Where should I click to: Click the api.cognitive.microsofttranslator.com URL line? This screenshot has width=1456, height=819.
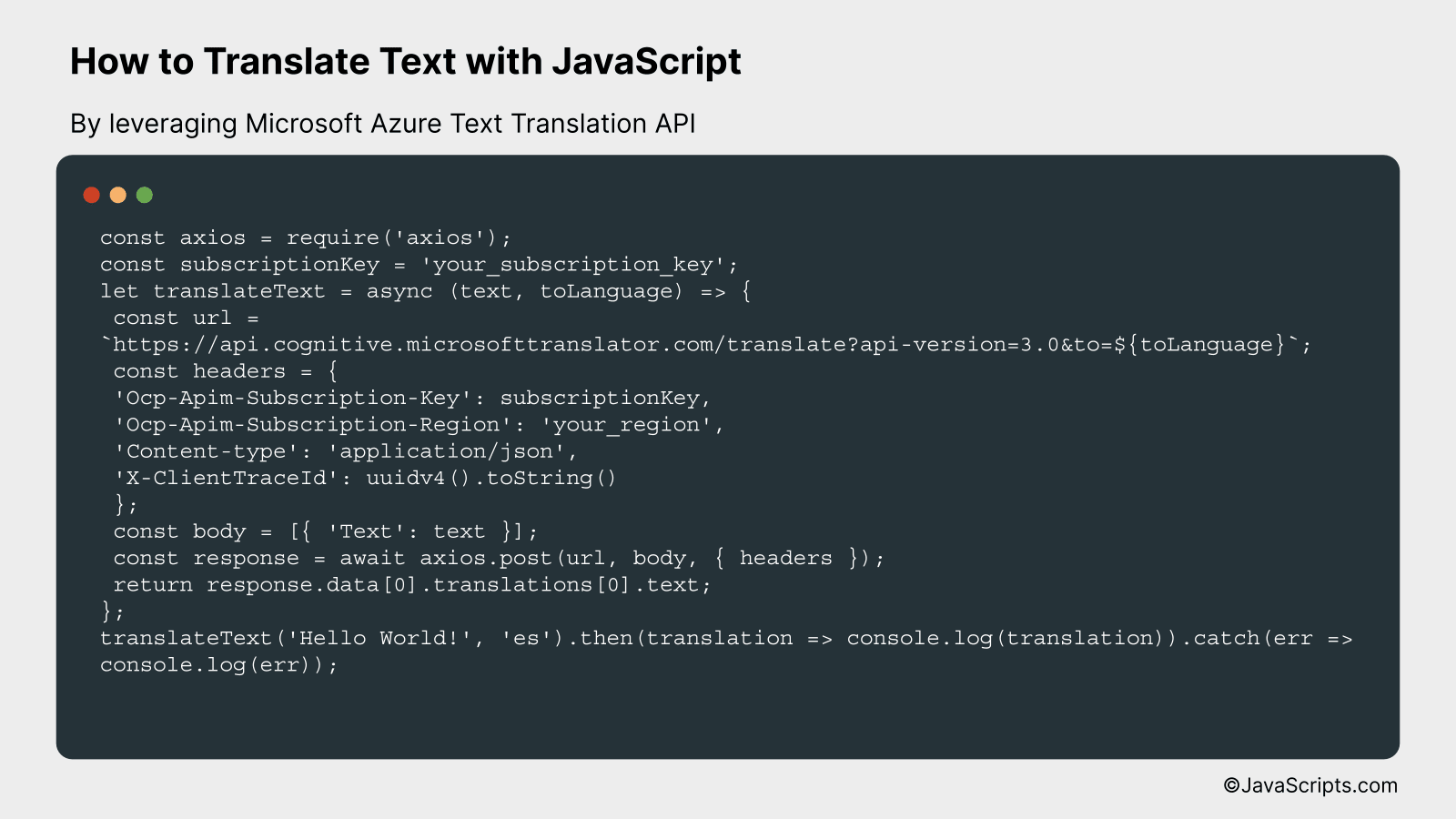point(706,345)
